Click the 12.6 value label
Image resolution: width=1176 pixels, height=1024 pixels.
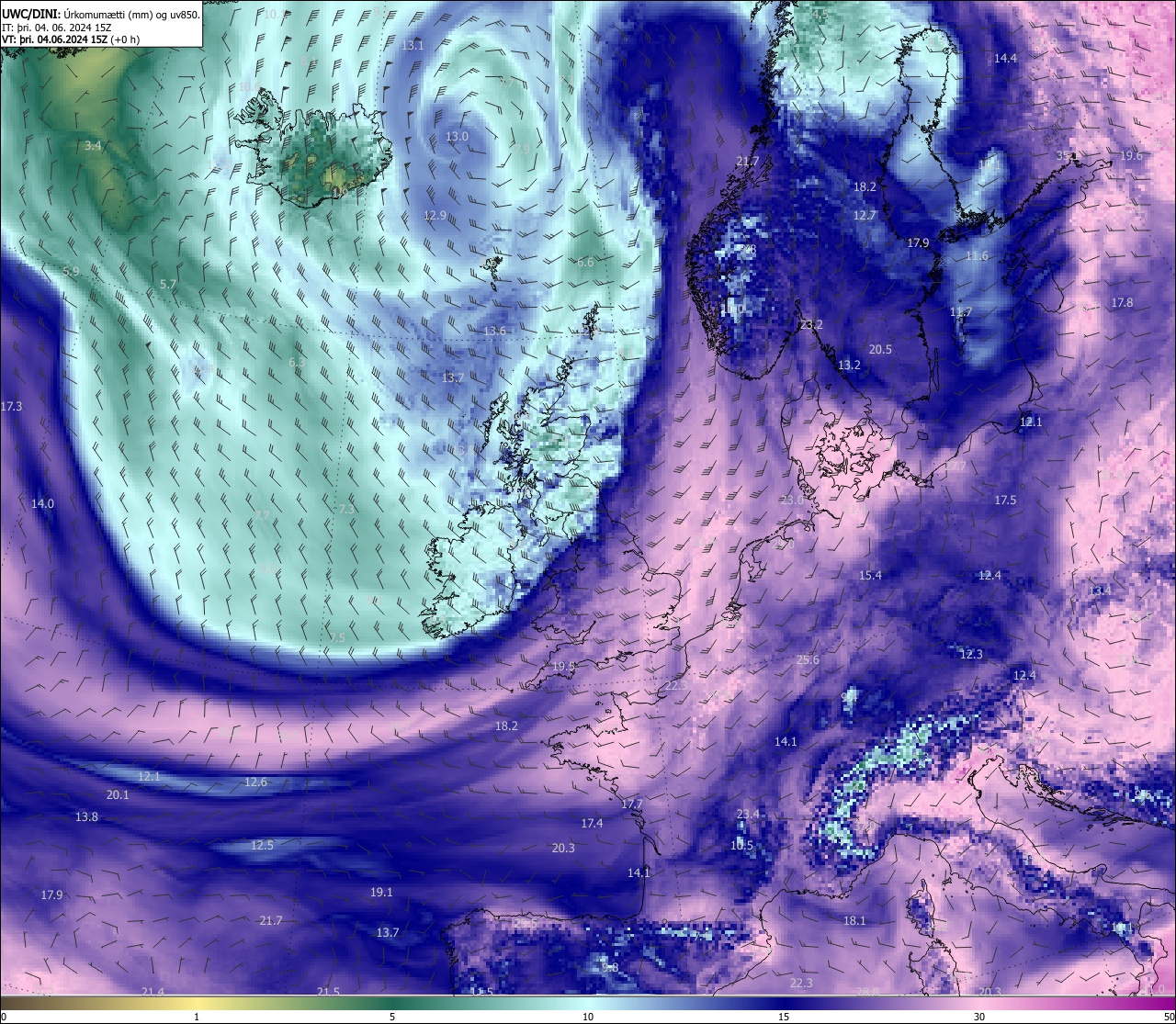tap(255, 782)
